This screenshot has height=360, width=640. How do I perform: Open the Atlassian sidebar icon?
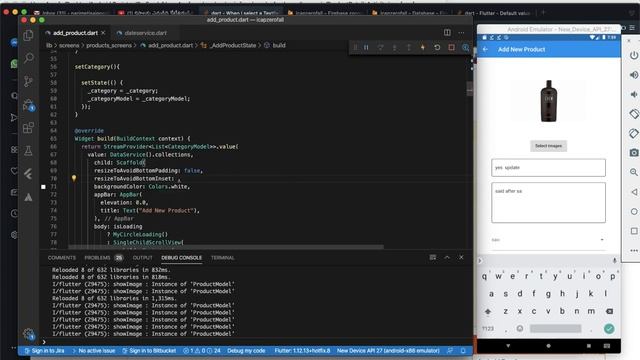click(28, 197)
